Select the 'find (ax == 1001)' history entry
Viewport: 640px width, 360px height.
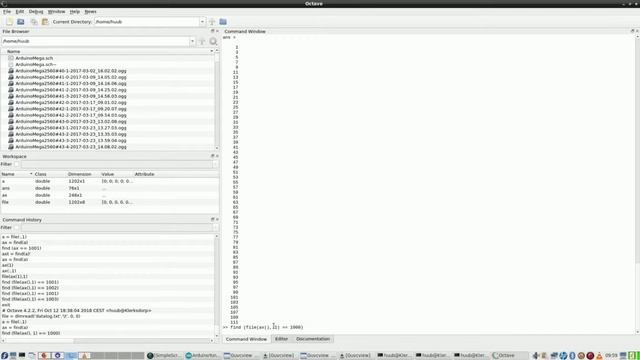point(21,248)
